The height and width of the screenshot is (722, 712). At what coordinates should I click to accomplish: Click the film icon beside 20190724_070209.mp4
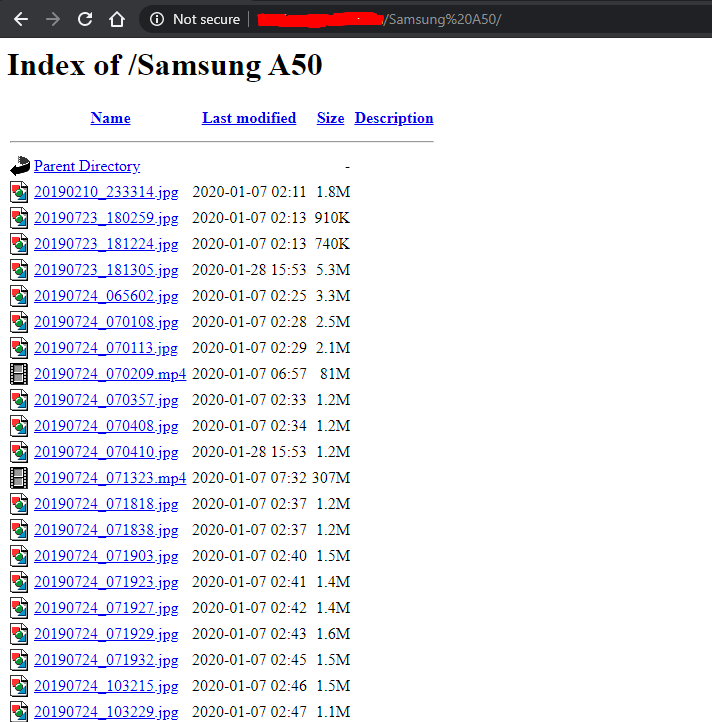tap(20, 374)
